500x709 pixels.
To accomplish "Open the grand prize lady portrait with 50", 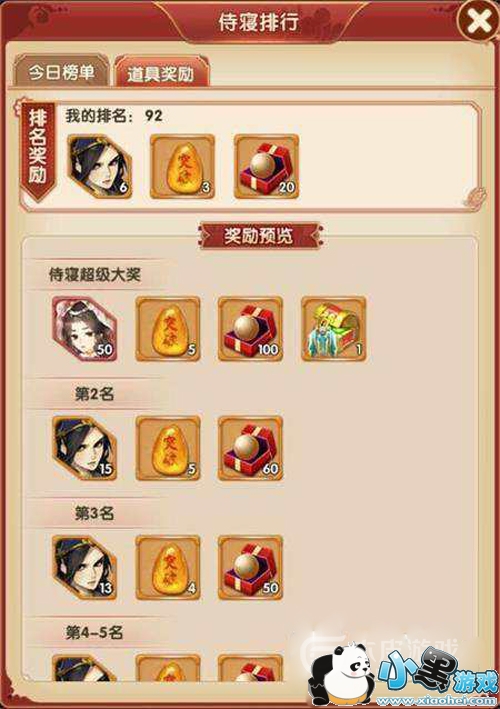I will 84,329.
